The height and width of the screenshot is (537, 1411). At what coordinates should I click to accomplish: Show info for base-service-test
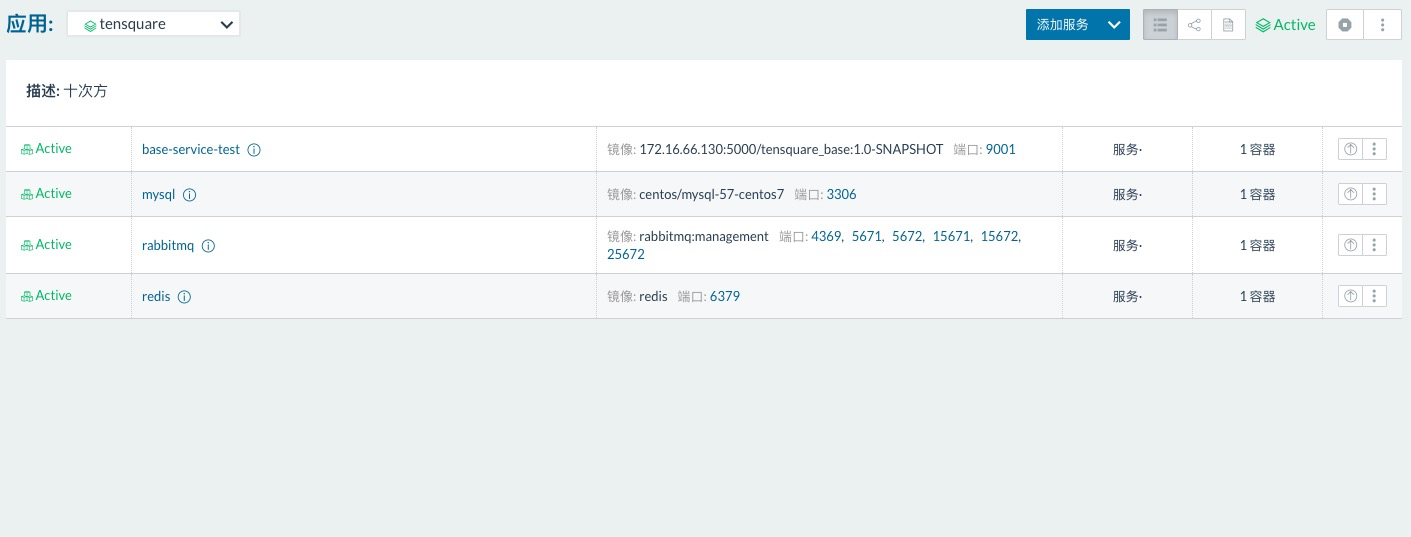[254, 150]
